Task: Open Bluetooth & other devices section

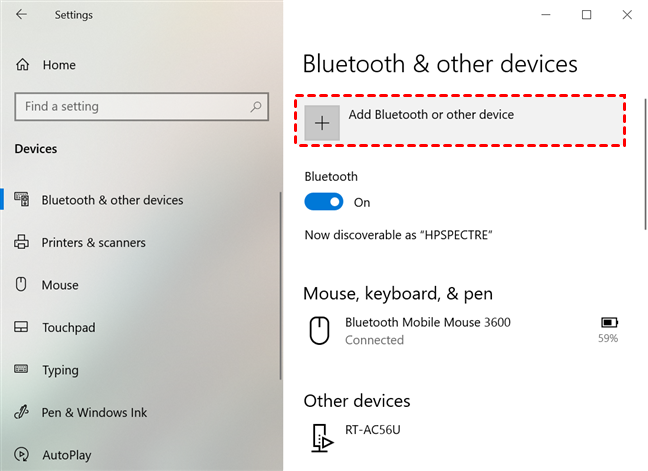Action: tap(112, 200)
